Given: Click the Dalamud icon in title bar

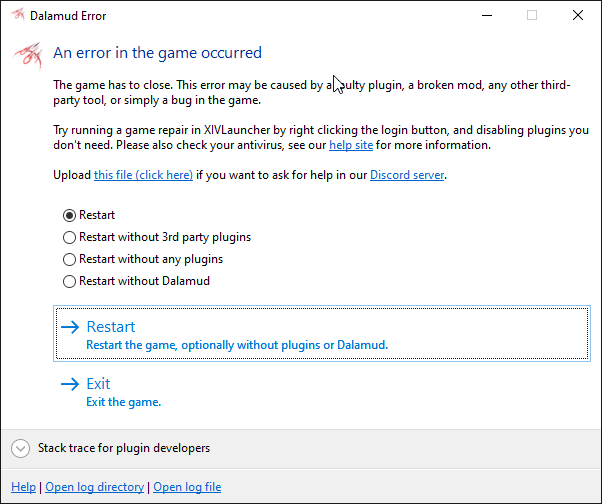Looking at the screenshot, I should pos(18,15).
